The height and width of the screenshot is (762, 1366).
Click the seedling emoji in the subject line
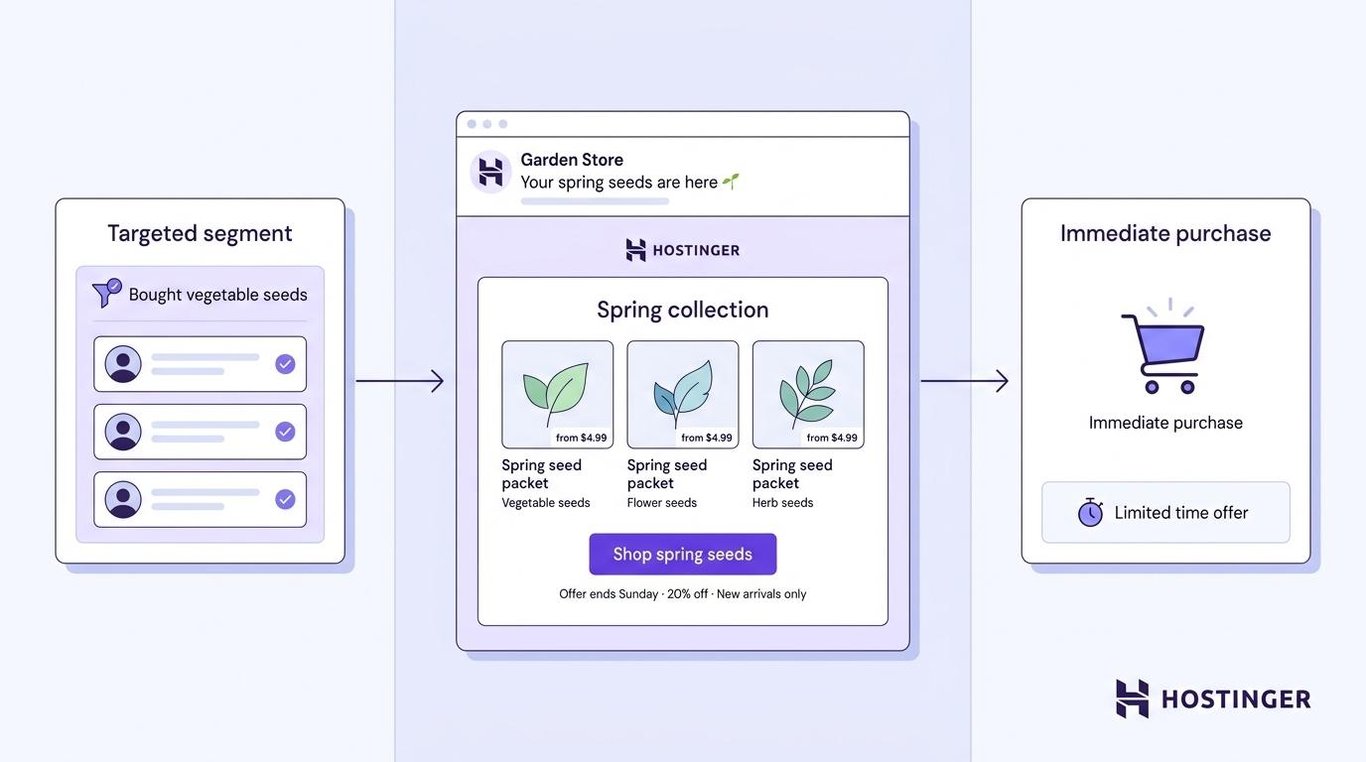click(x=731, y=181)
